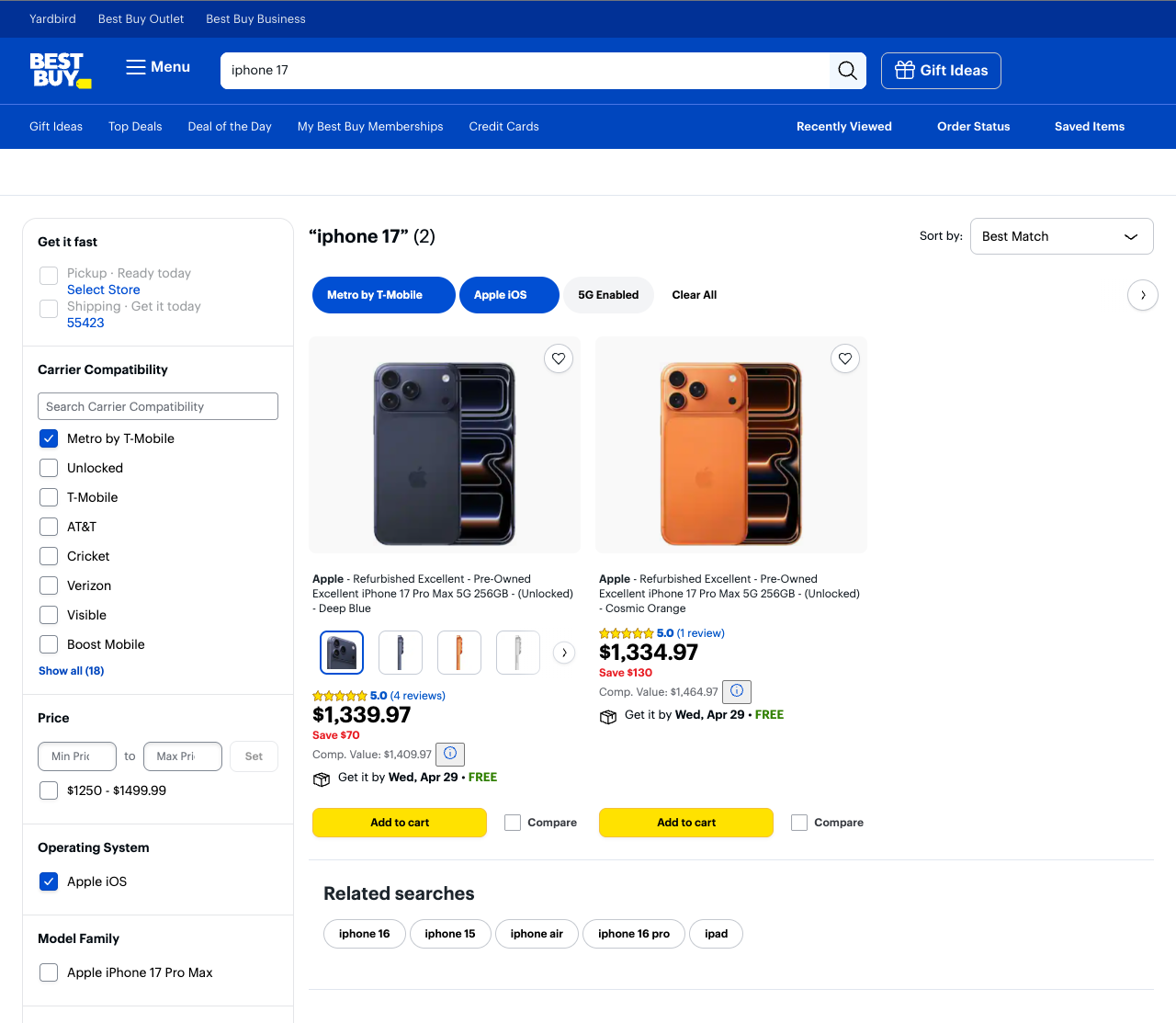Viewport: 1176px width, 1023px height.
Task: Open Comp. Value info for $1,409.97
Action: [450, 754]
